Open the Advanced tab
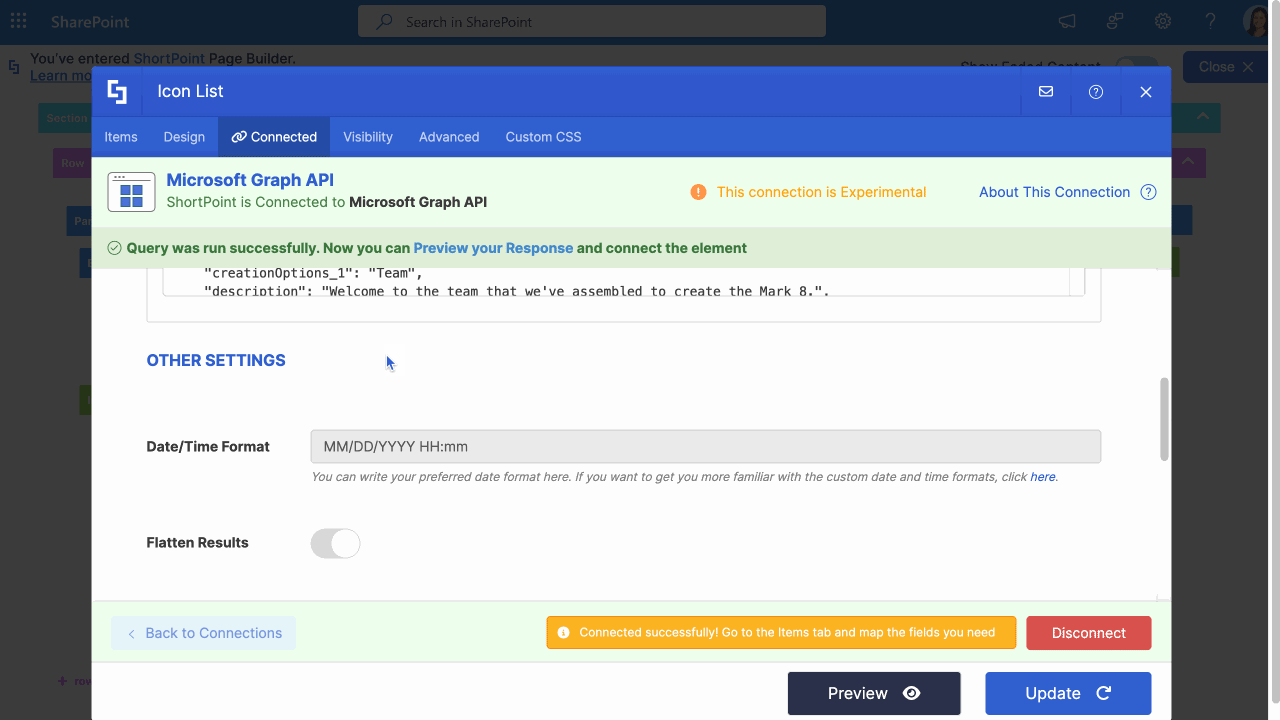Viewport: 1280px width, 720px height. (449, 137)
